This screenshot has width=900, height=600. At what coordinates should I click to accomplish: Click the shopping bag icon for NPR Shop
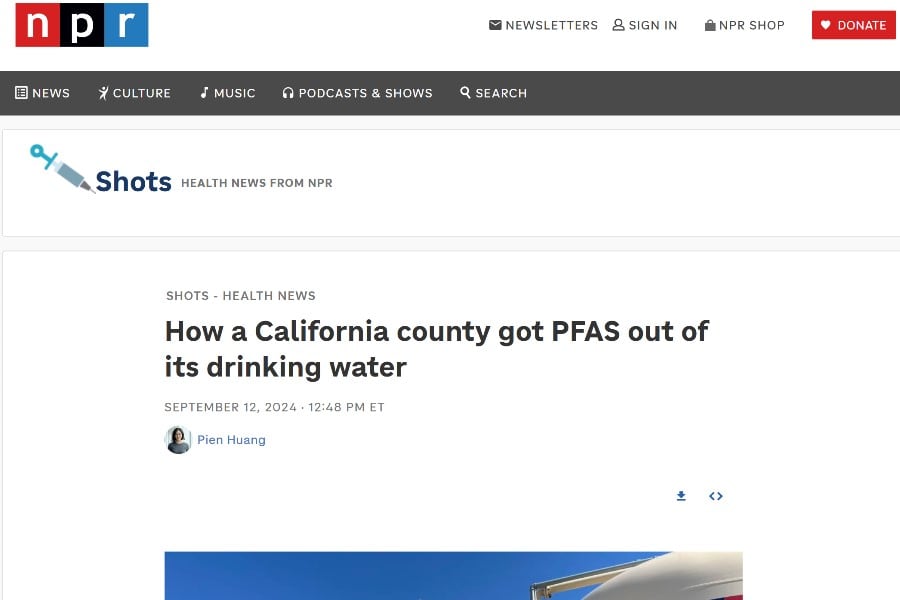(710, 25)
